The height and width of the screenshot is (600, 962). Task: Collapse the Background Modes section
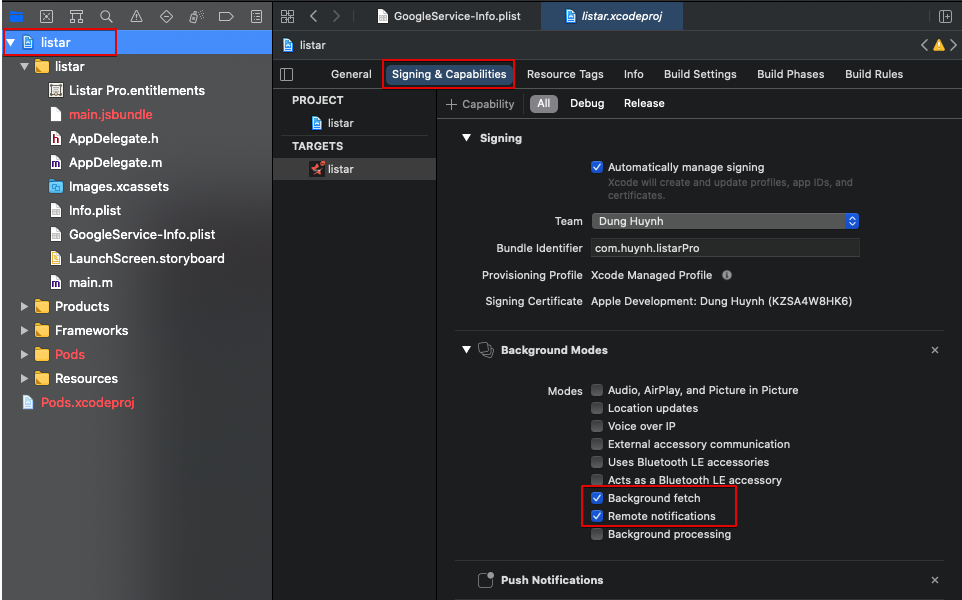coord(466,350)
